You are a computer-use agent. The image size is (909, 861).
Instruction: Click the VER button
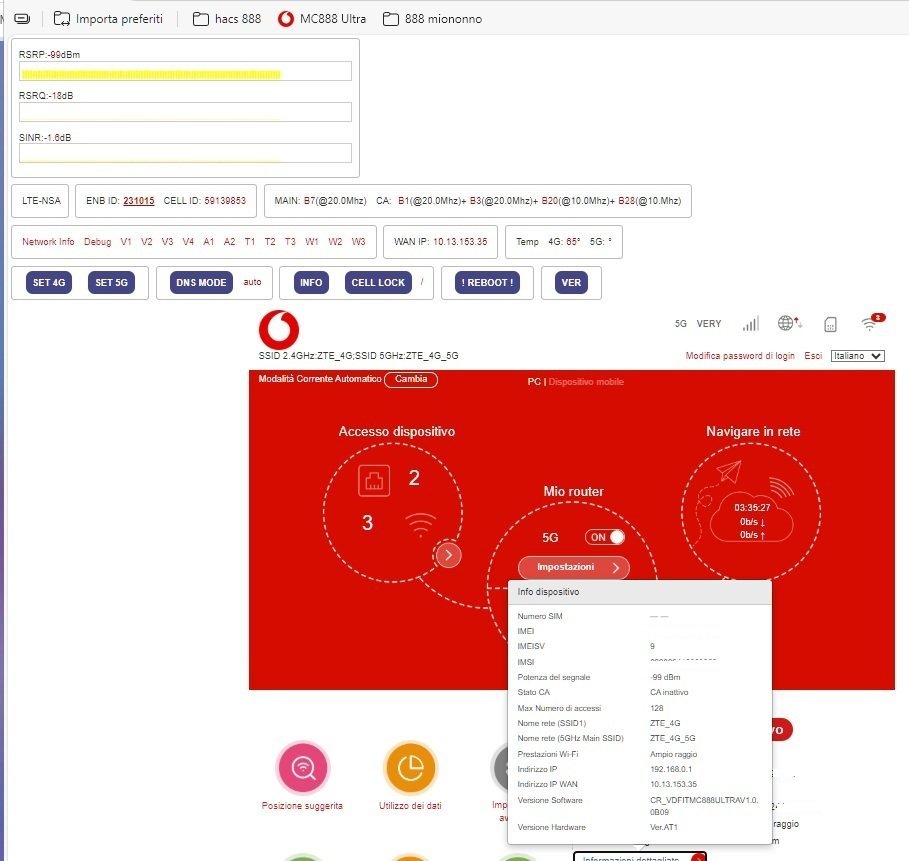[571, 282]
